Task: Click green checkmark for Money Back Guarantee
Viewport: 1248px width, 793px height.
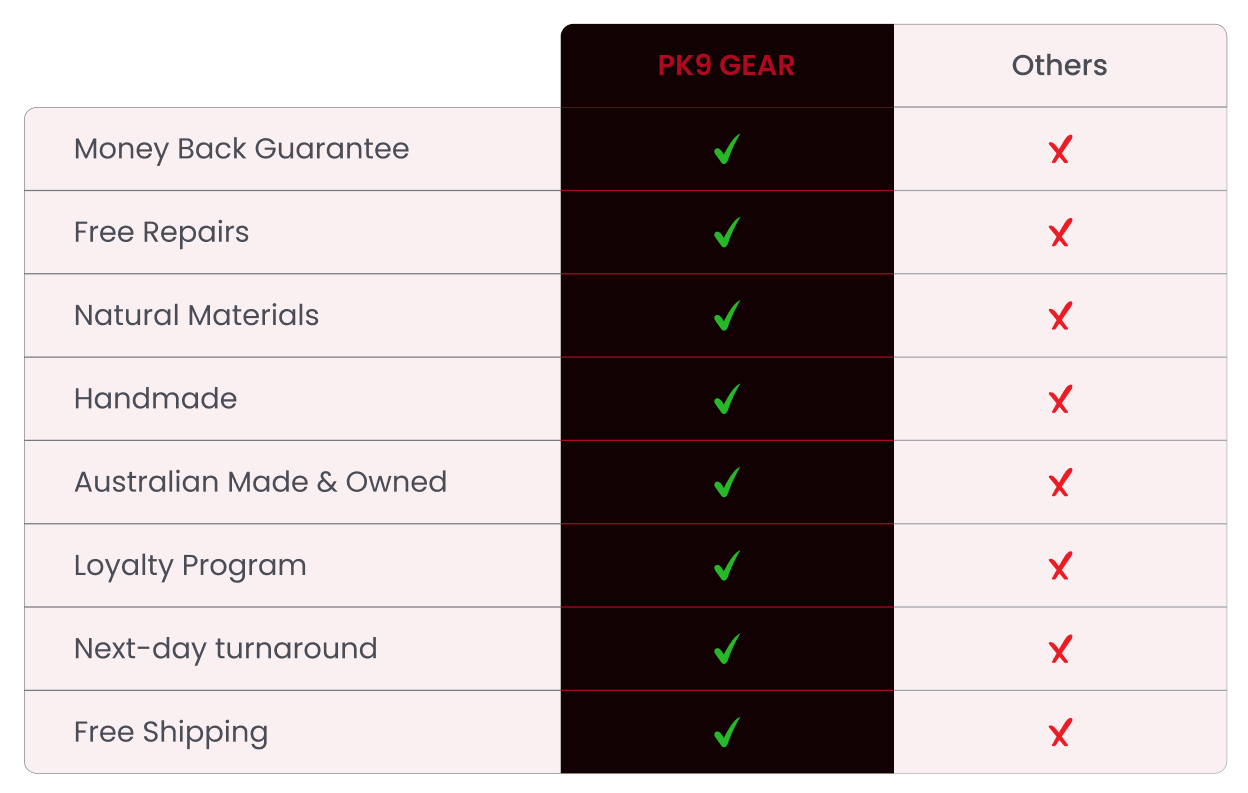Action: click(x=727, y=150)
